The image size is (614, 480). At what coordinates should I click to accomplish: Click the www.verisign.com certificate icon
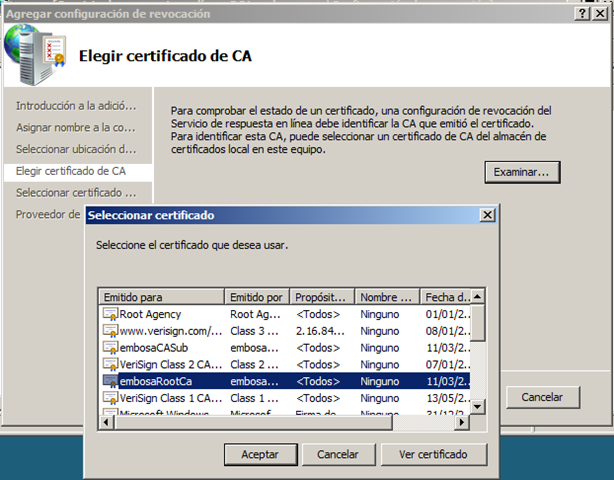(x=110, y=331)
